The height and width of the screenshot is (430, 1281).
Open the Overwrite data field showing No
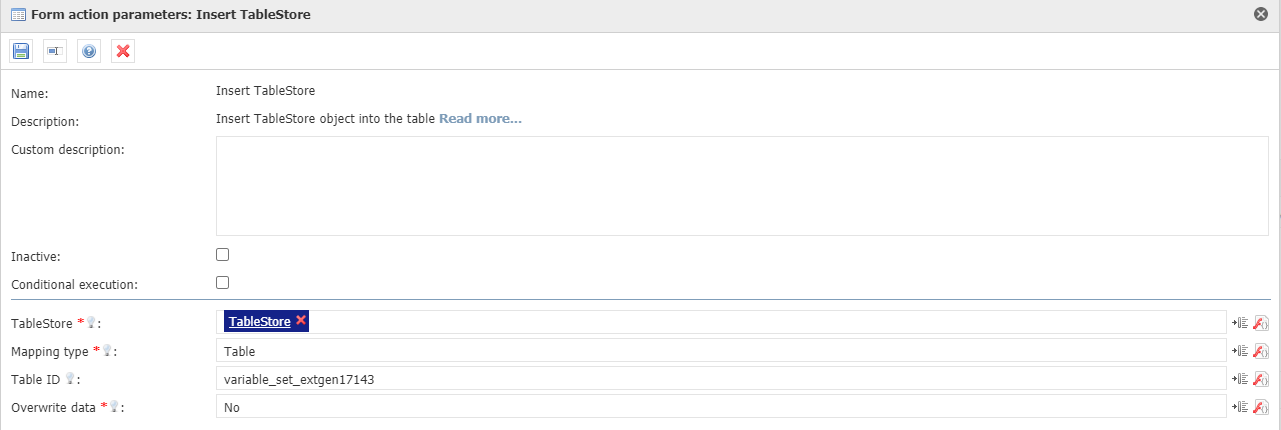(x=720, y=406)
